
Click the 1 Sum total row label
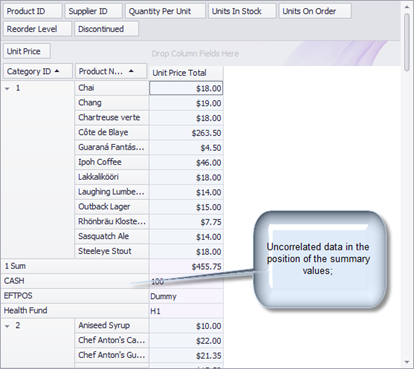(x=75, y=266)
